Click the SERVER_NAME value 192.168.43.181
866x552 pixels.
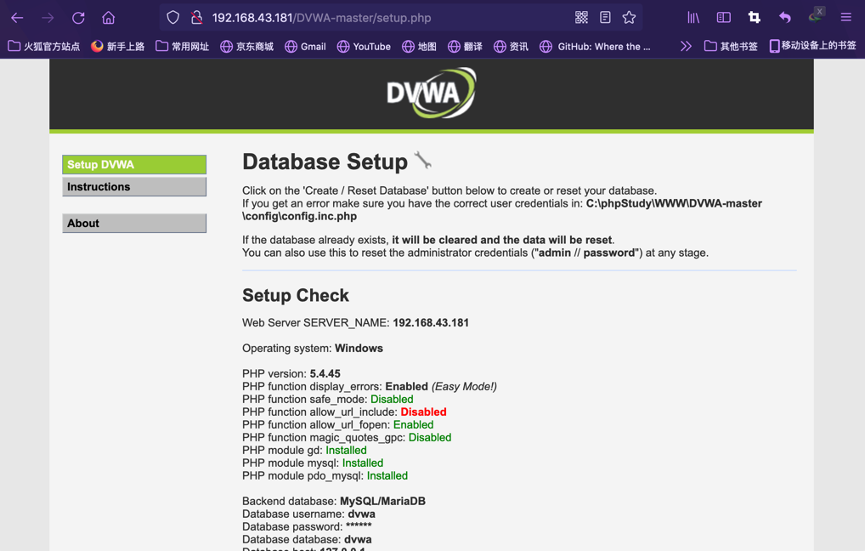(x=431, y=323)
